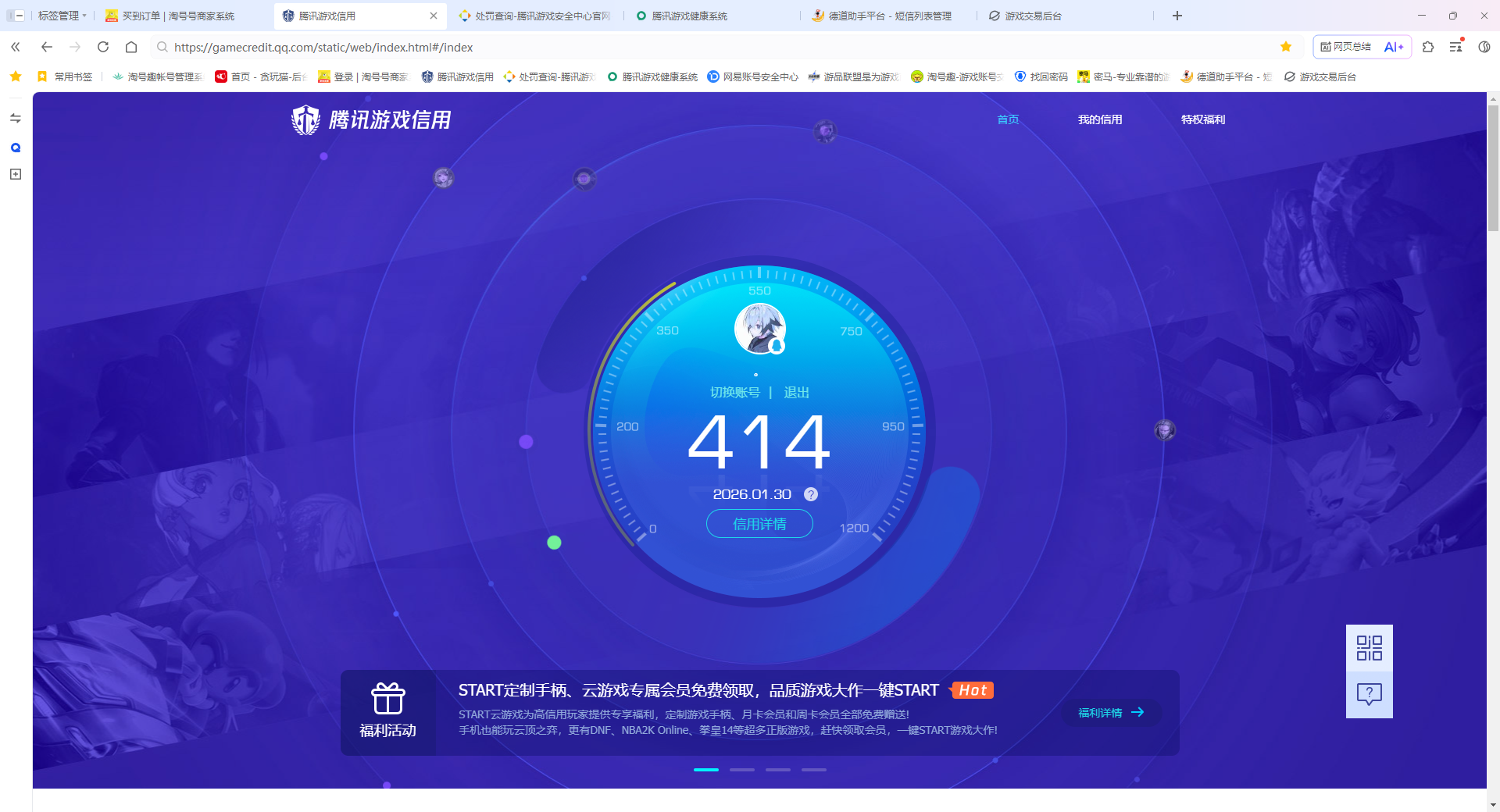
Task: Click the gift icon in the 福利活动 banner
Action: pyautogui.click(x=388, y=700)
